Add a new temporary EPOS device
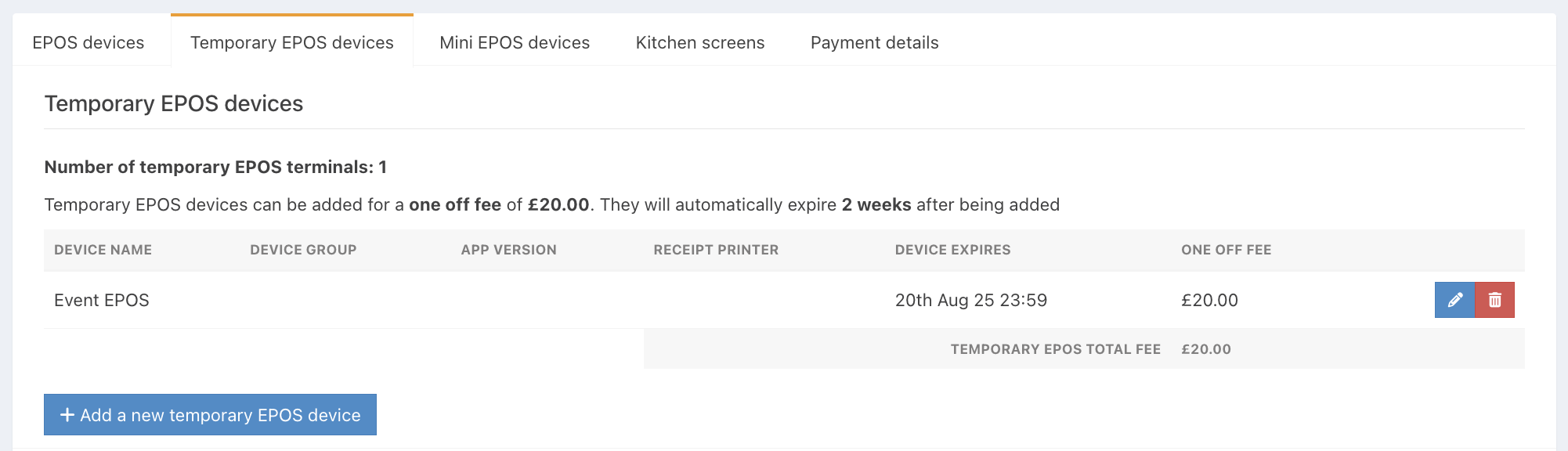Viewport: 1568px width, 451px height. click(x=210, y=415)
